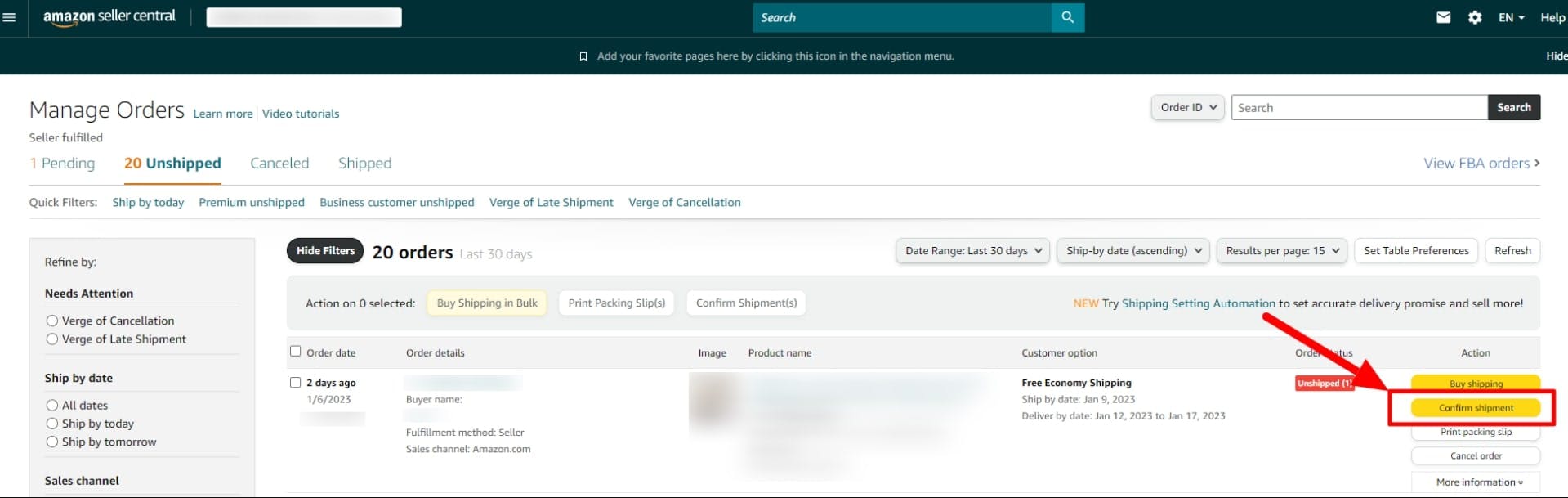The width and height of the screenshot is (1568, 498).
Task: Switch to the Unshipped tab
Action: pos(172,164)
